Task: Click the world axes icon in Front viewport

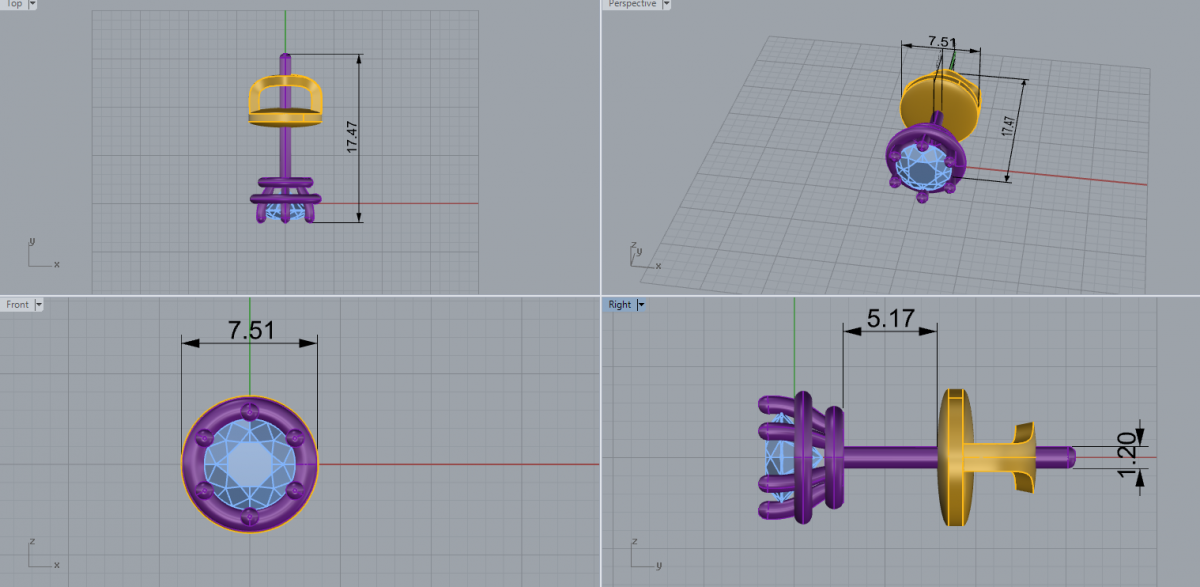Action: click(x=40, y=554)
